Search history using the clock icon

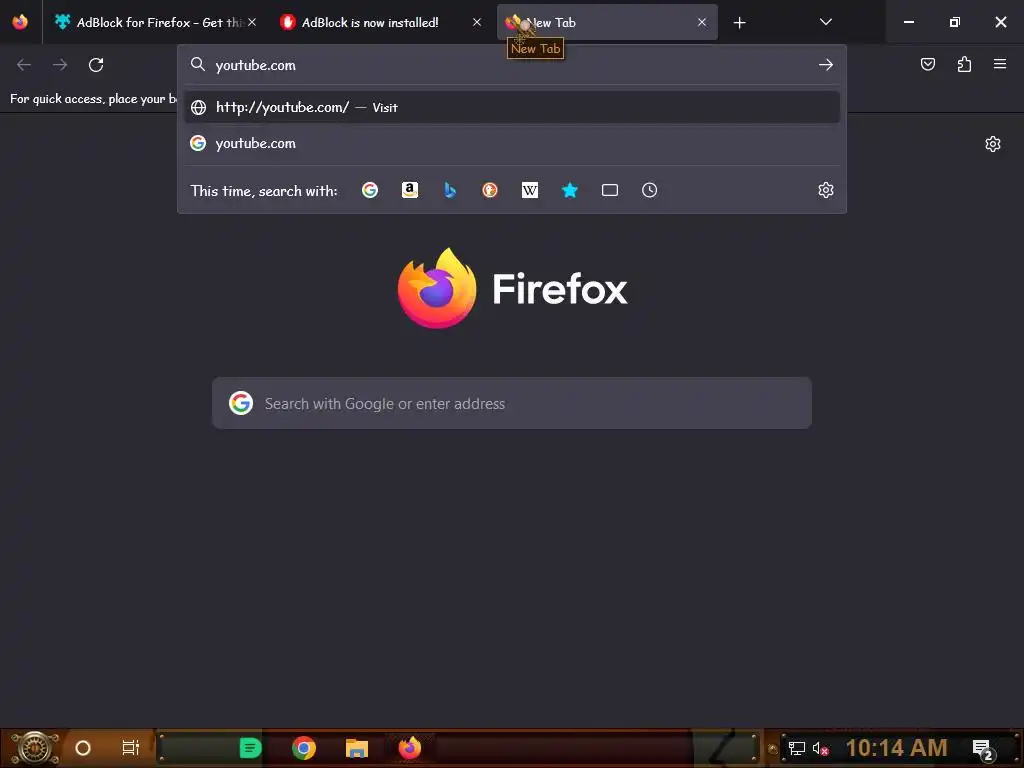point(649,190)
